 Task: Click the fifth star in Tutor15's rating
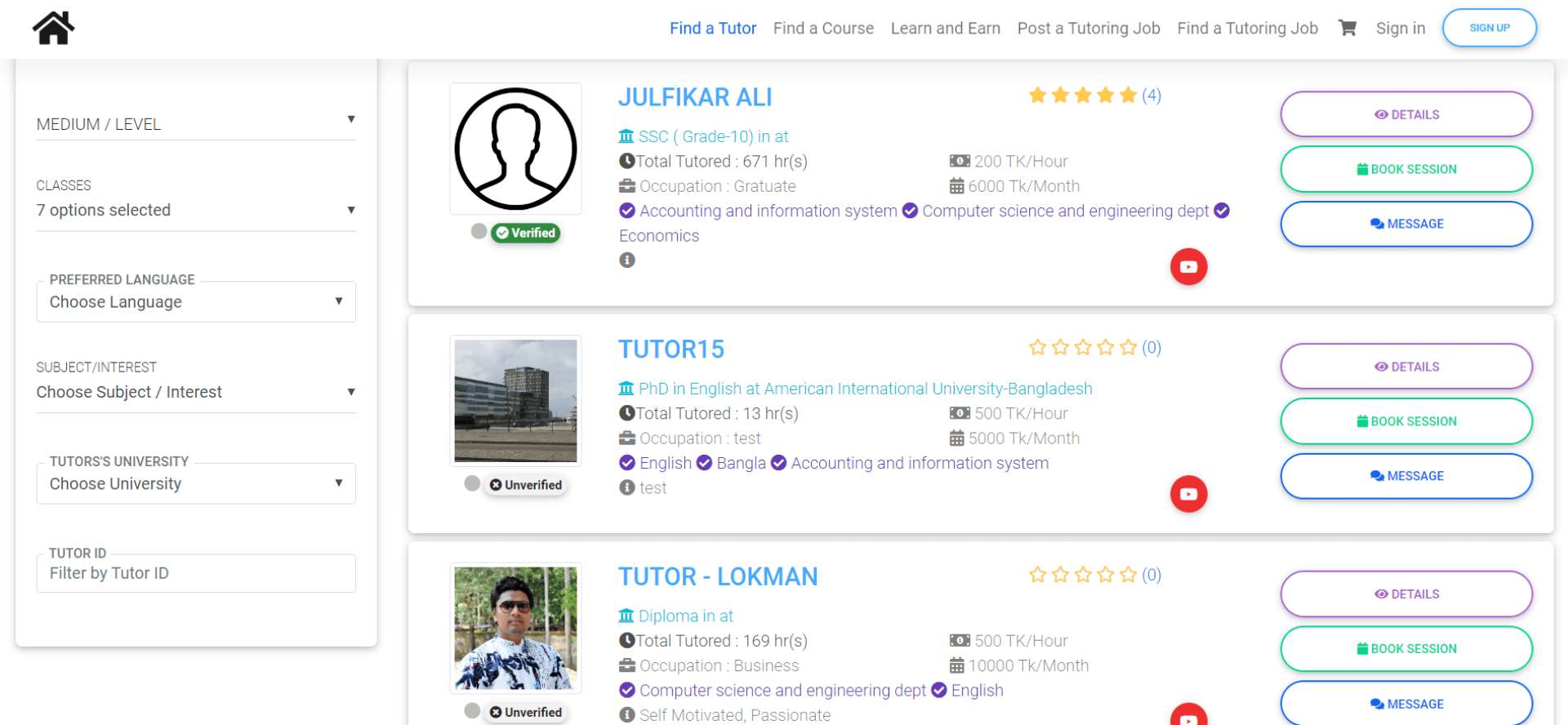tap(1128, 348)
